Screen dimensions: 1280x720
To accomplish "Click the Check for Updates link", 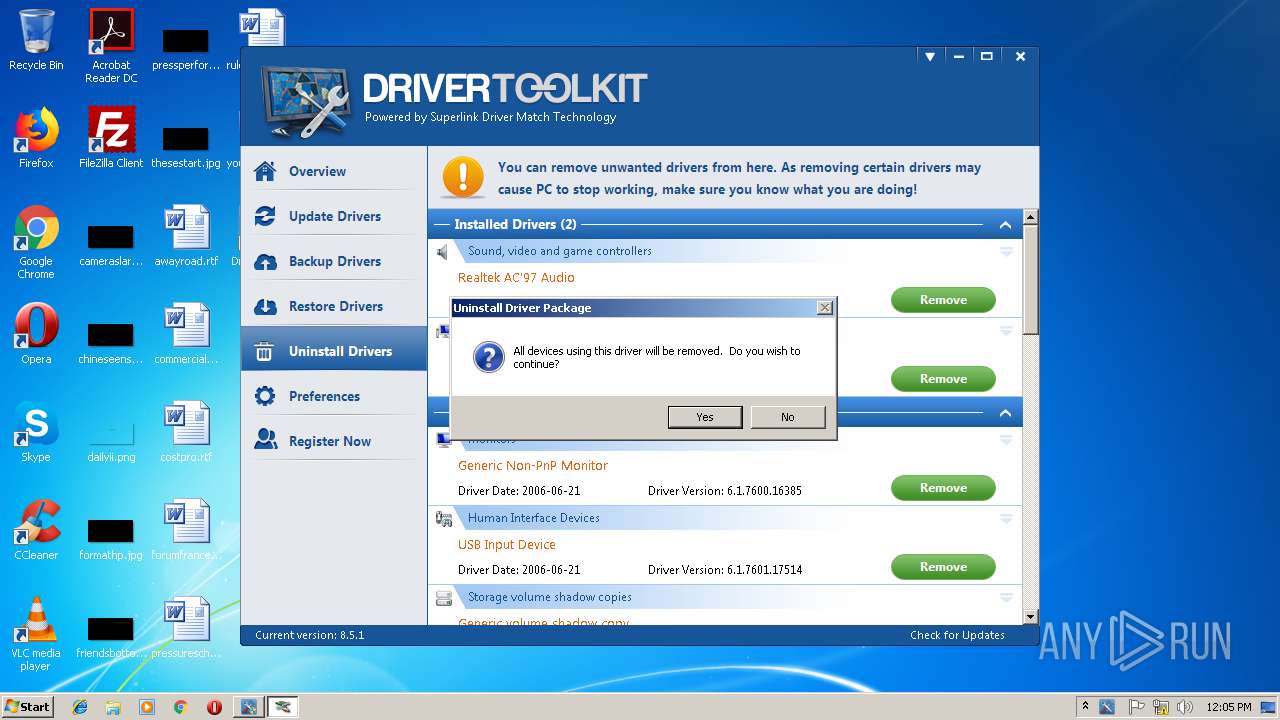I will pos(957,635).
